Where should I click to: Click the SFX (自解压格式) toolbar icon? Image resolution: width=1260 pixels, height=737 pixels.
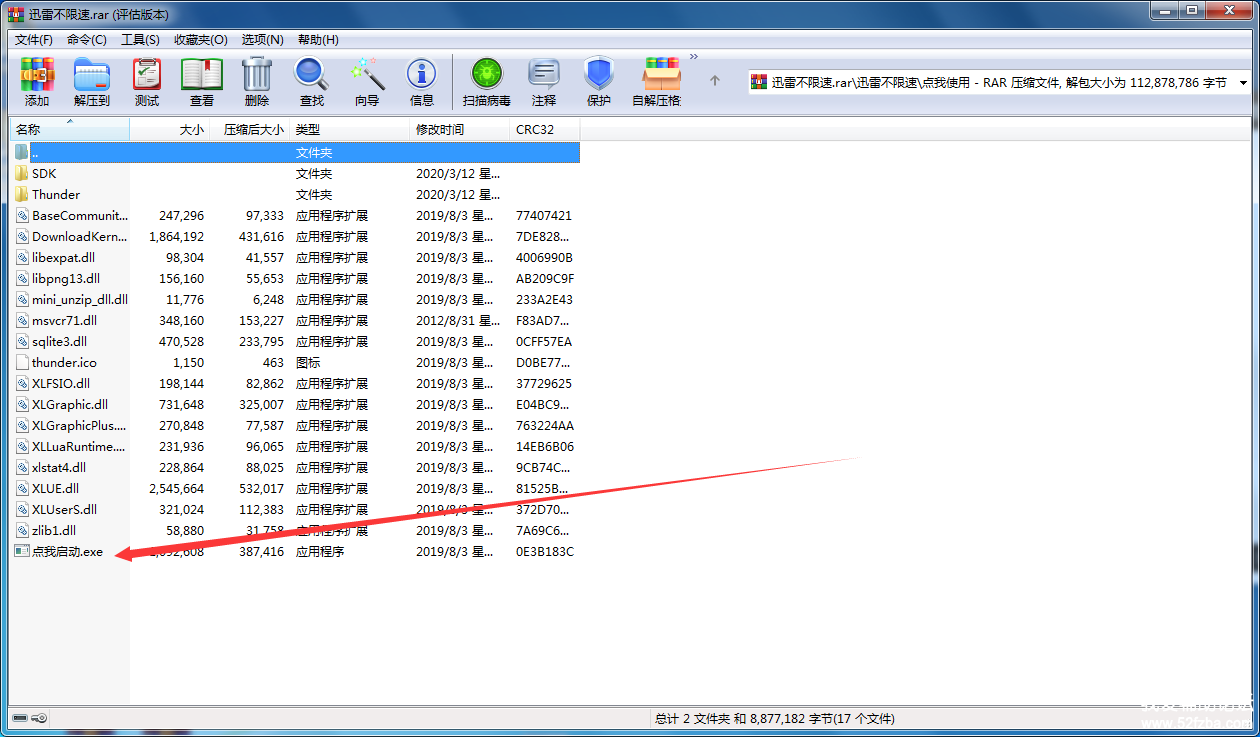657,82
